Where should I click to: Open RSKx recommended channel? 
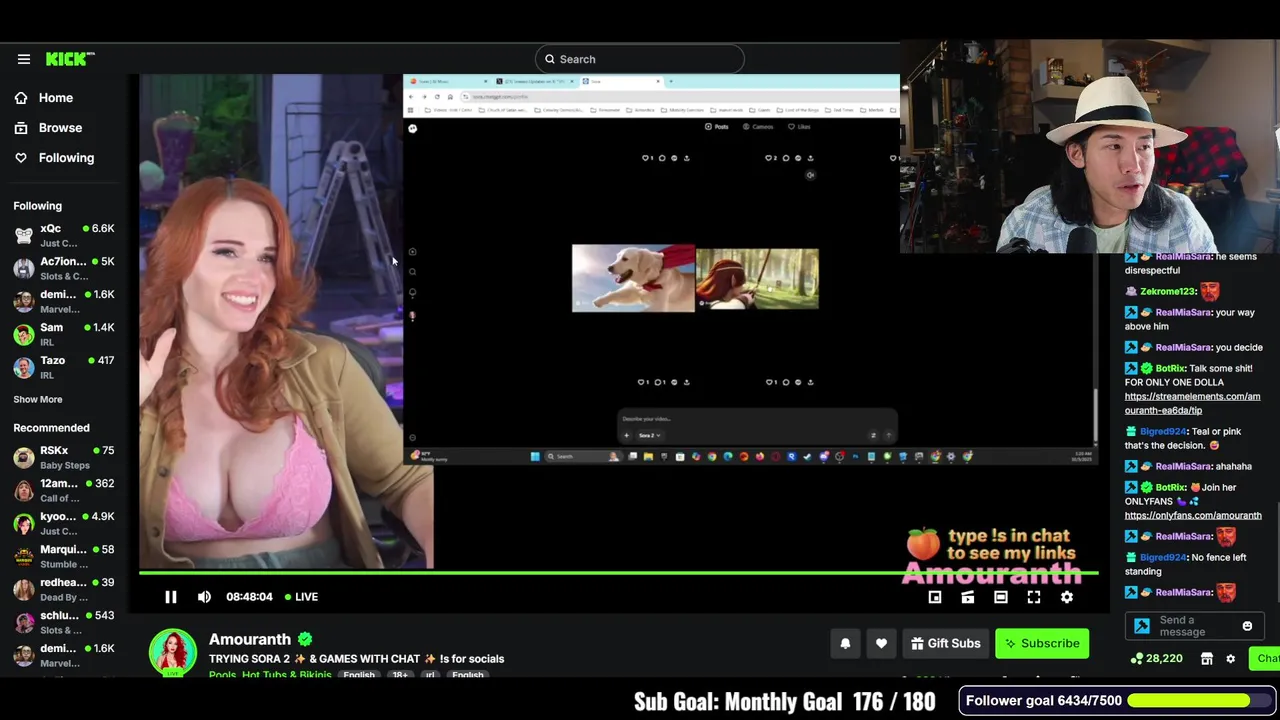(x=64, y=457)
